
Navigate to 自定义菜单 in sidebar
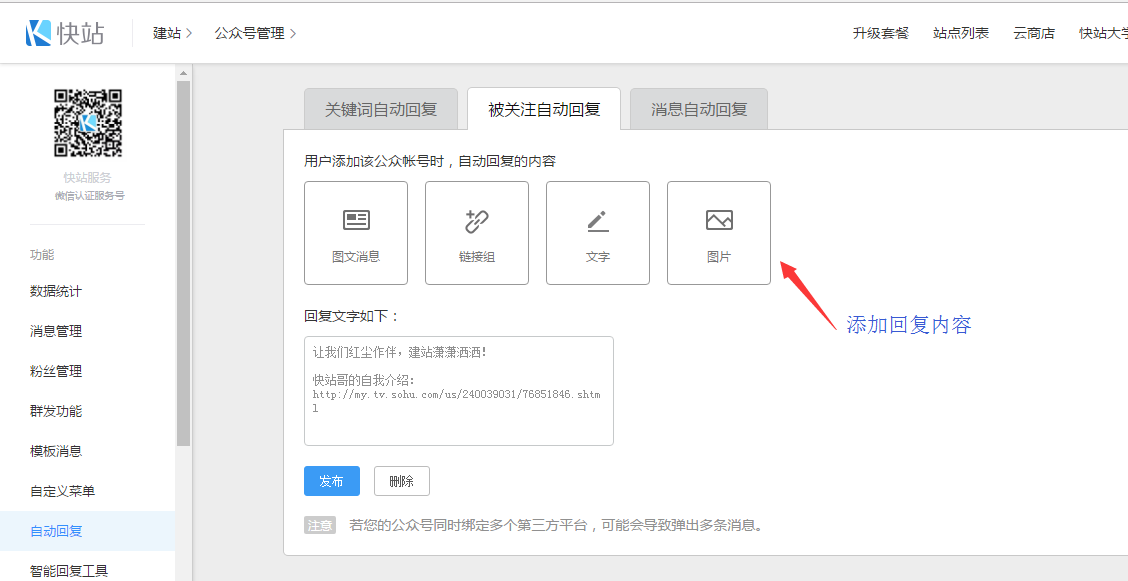(x=62, y=491)
